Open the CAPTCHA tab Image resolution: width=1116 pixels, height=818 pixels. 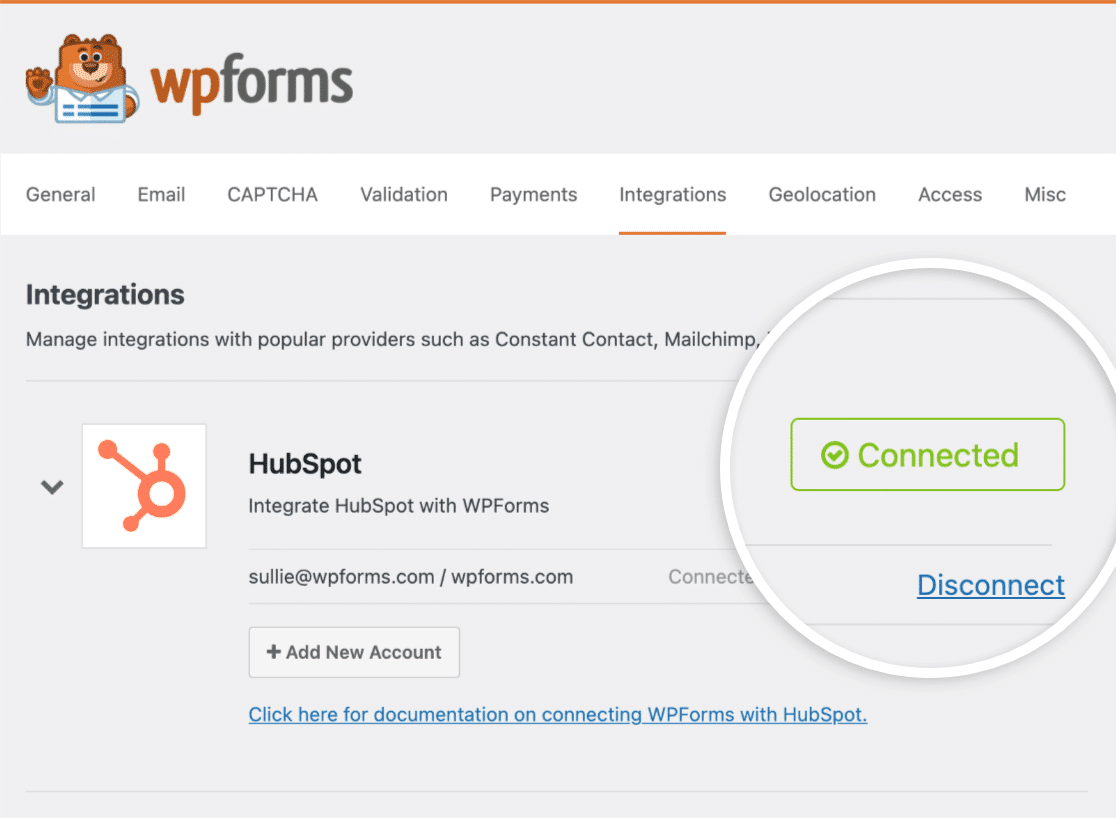point(272,195)
